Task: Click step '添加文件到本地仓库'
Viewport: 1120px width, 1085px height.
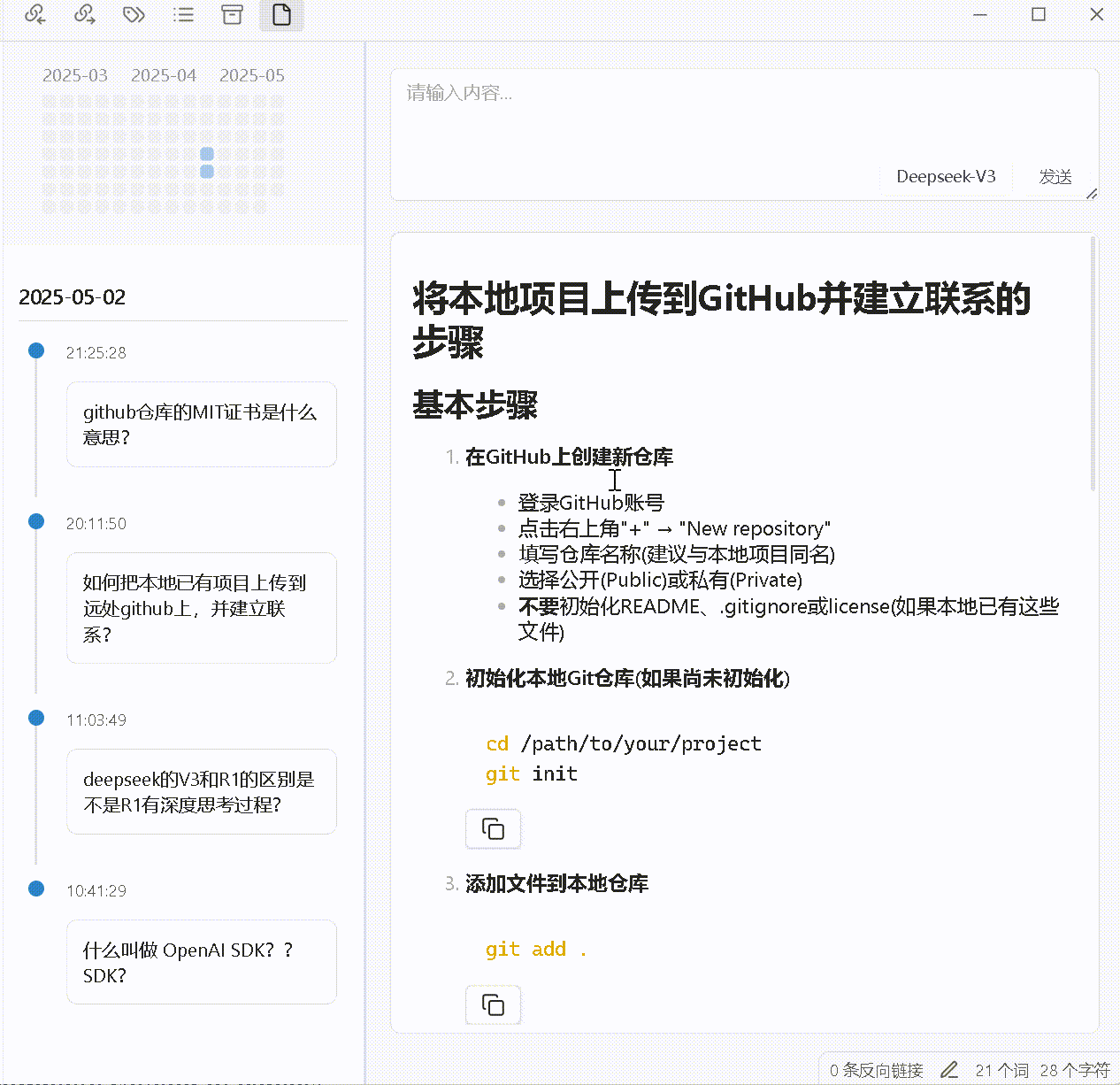Action: pos(556,884)
